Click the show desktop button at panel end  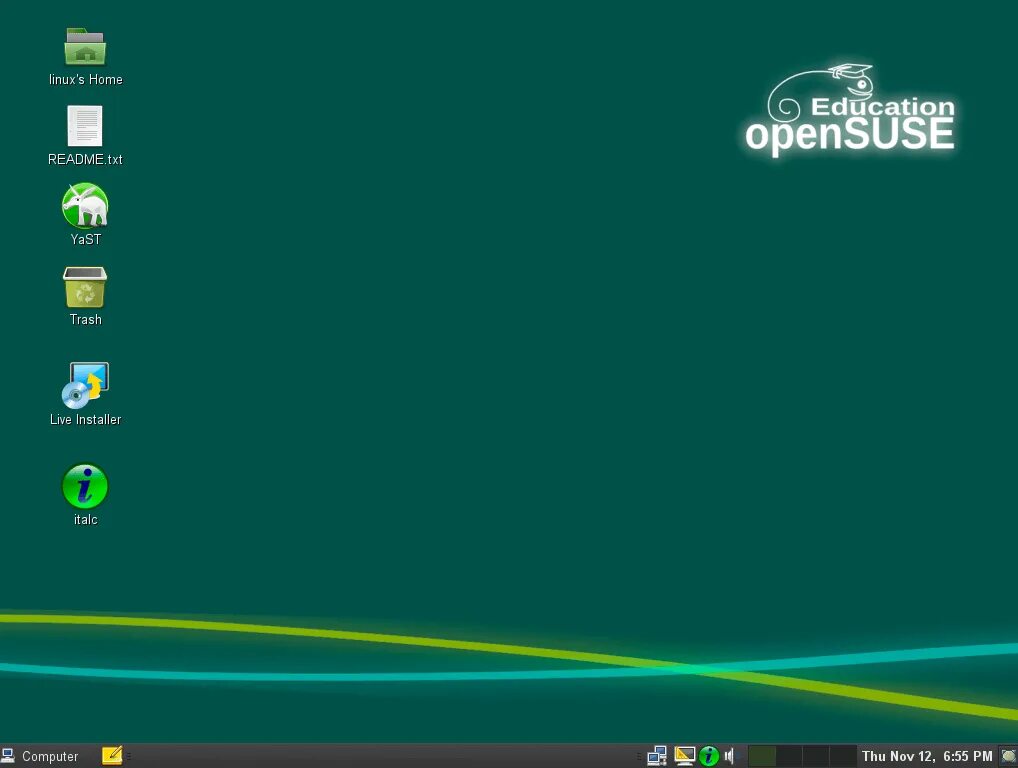pos(1008,756)
